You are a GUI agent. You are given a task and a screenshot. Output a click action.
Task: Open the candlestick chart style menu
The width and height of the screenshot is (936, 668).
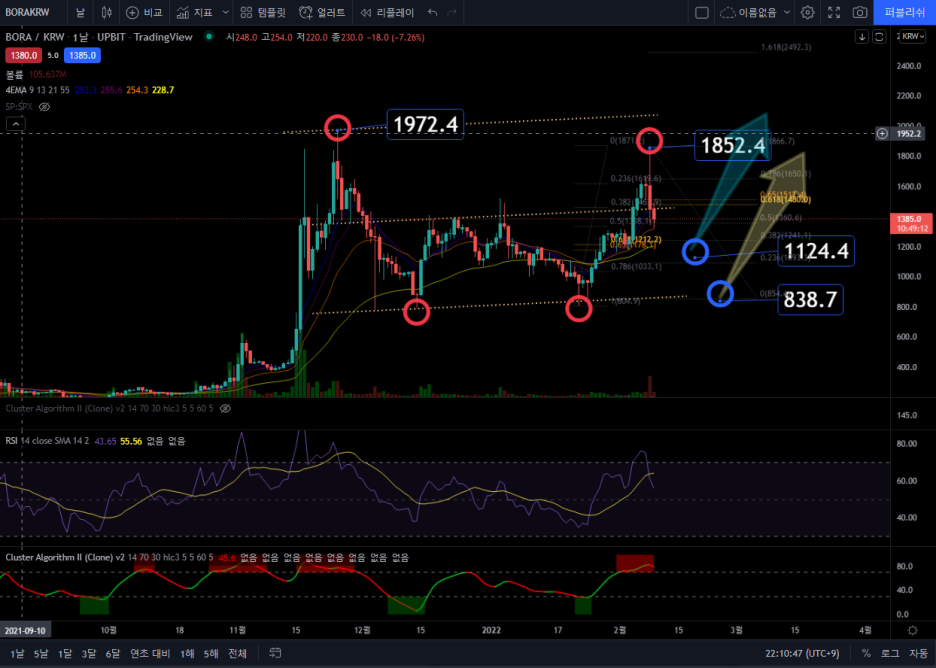coord(106,12)
